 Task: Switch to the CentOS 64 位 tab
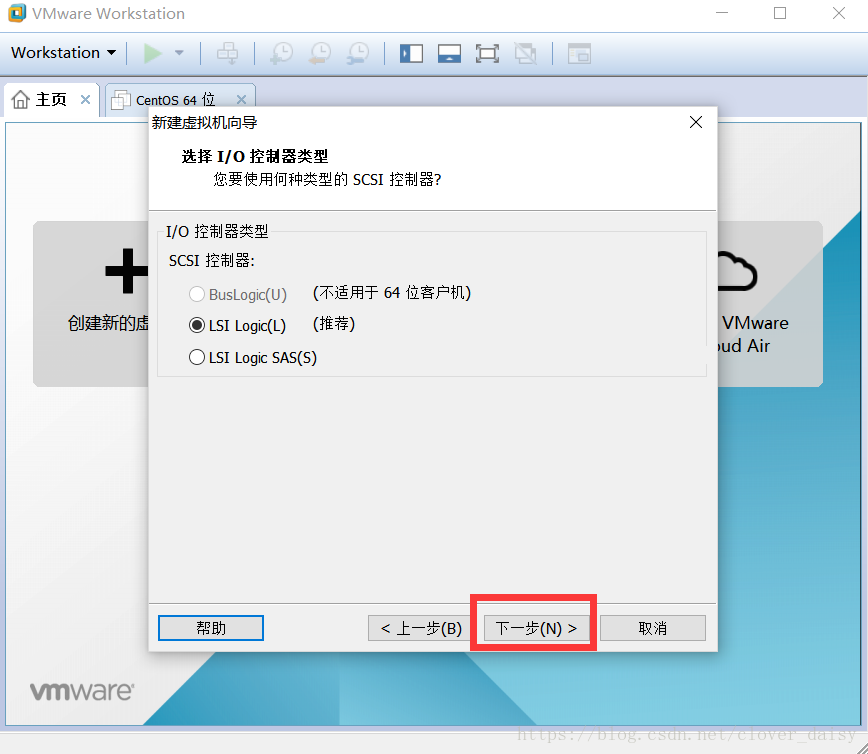click(175, 100)
